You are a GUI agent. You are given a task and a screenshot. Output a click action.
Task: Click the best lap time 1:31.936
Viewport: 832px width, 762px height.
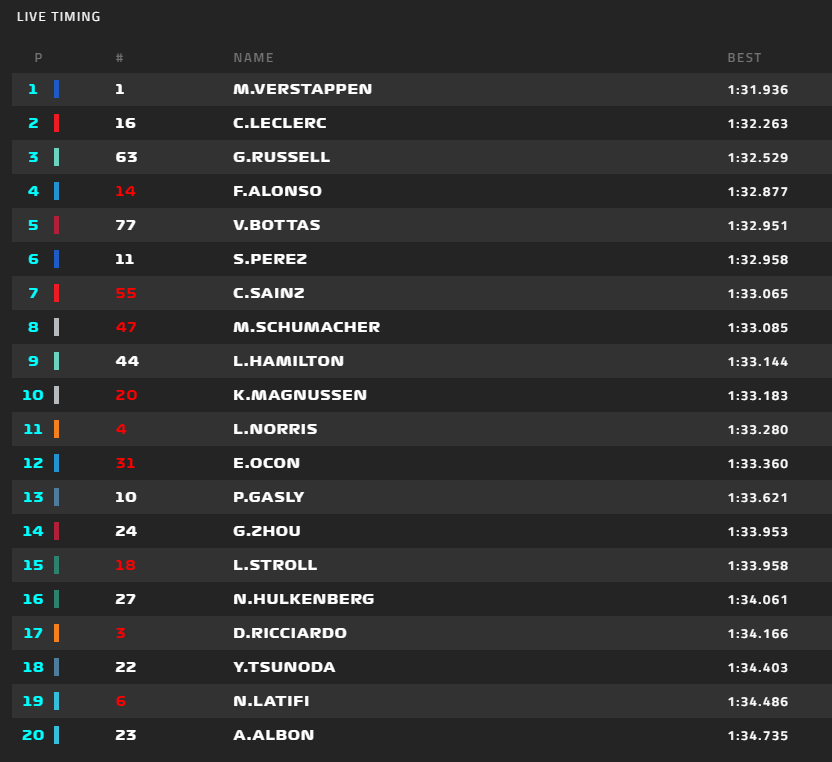pyautogui.click(x=758, y=90)
